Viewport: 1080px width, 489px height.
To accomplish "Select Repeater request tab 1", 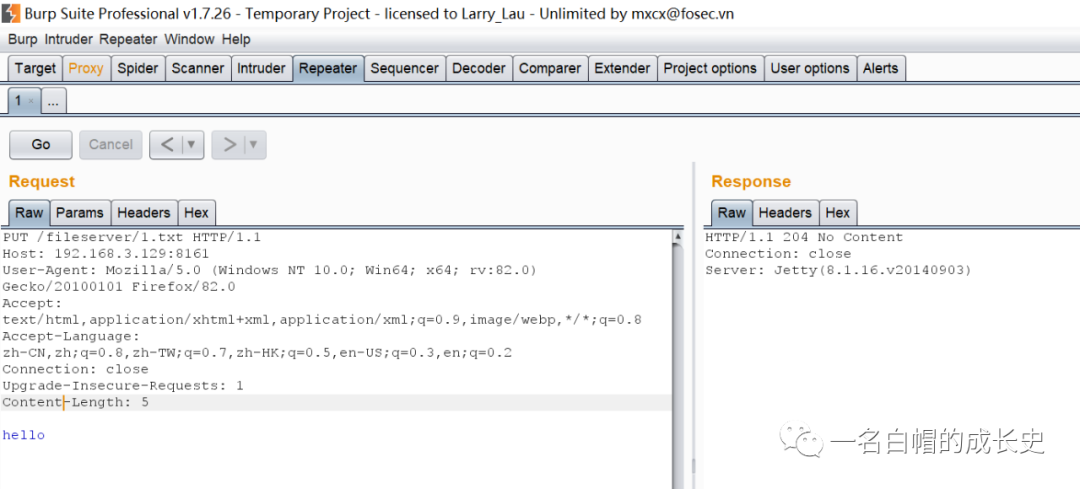I will [x=19, y=101].
